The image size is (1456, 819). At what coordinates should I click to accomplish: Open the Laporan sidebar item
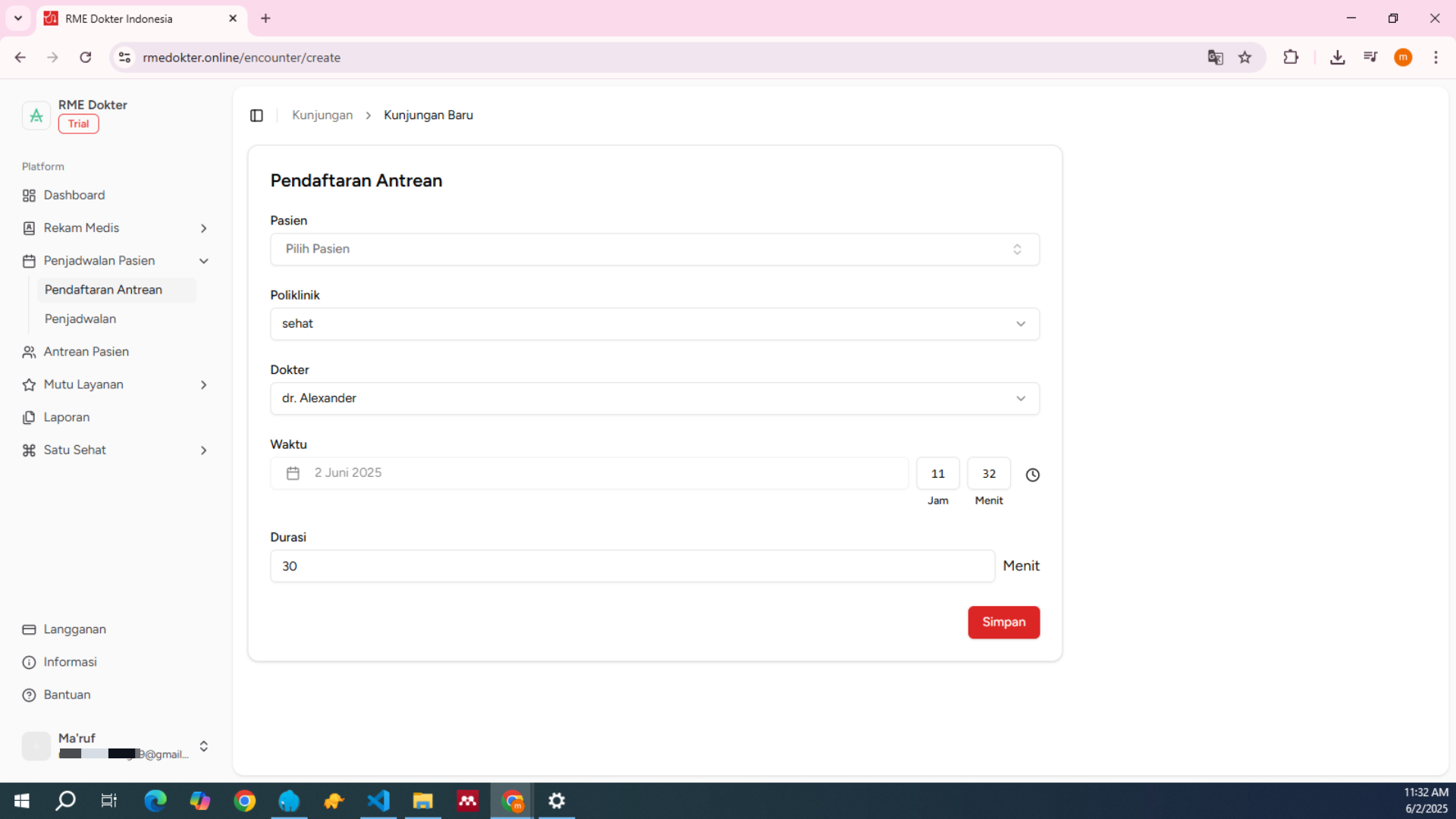(x=66, y=417)
